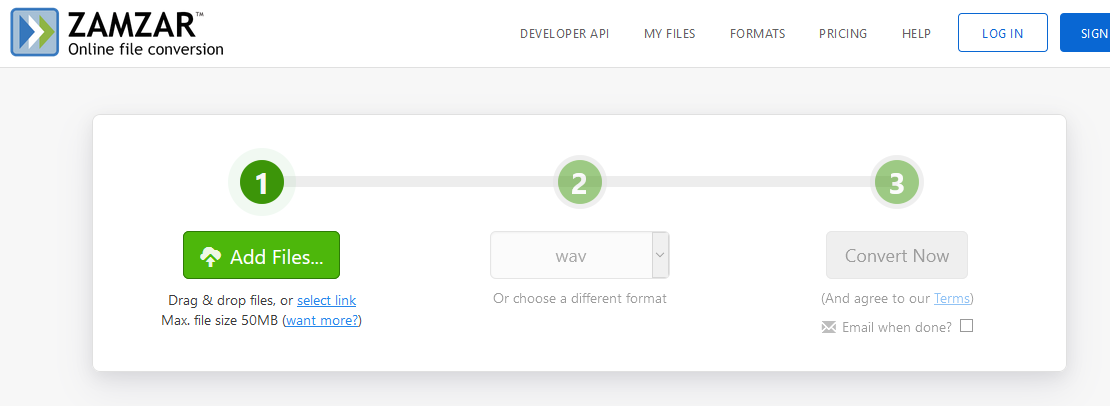Click the want more? link
The height and width of the screenshot is (406, 1110).
pyautogui.click(x=322, y=320)
